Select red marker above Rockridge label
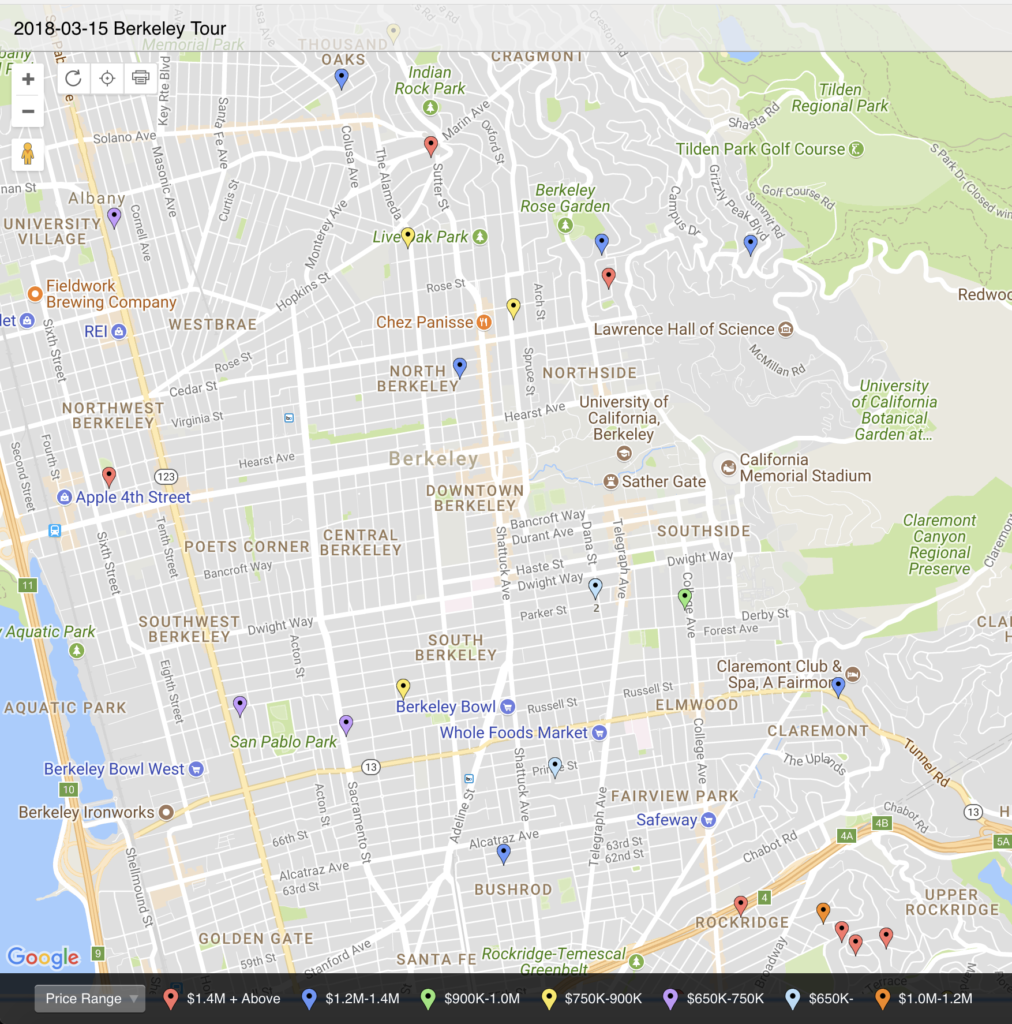1012x1024 pixels. 740,906
